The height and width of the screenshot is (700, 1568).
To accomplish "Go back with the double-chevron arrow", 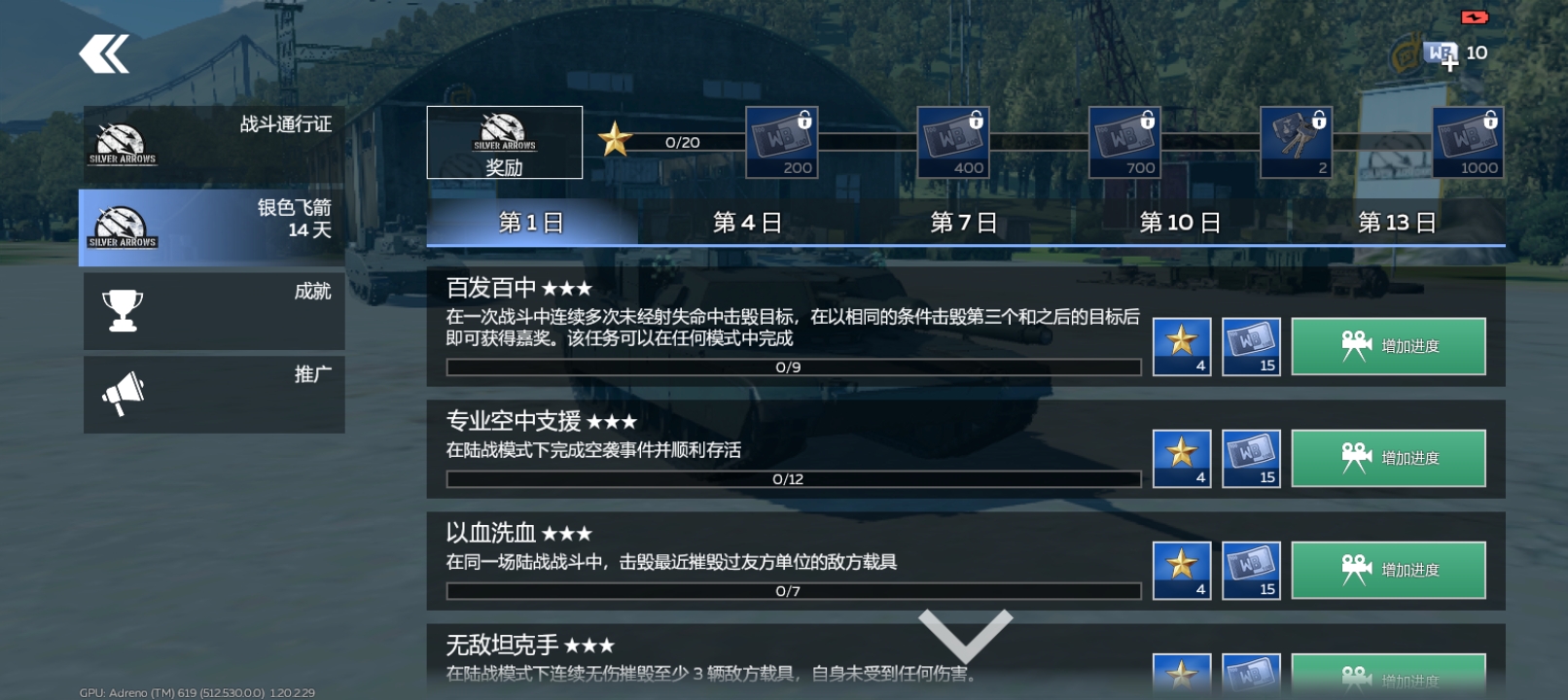I will point(104,54).
